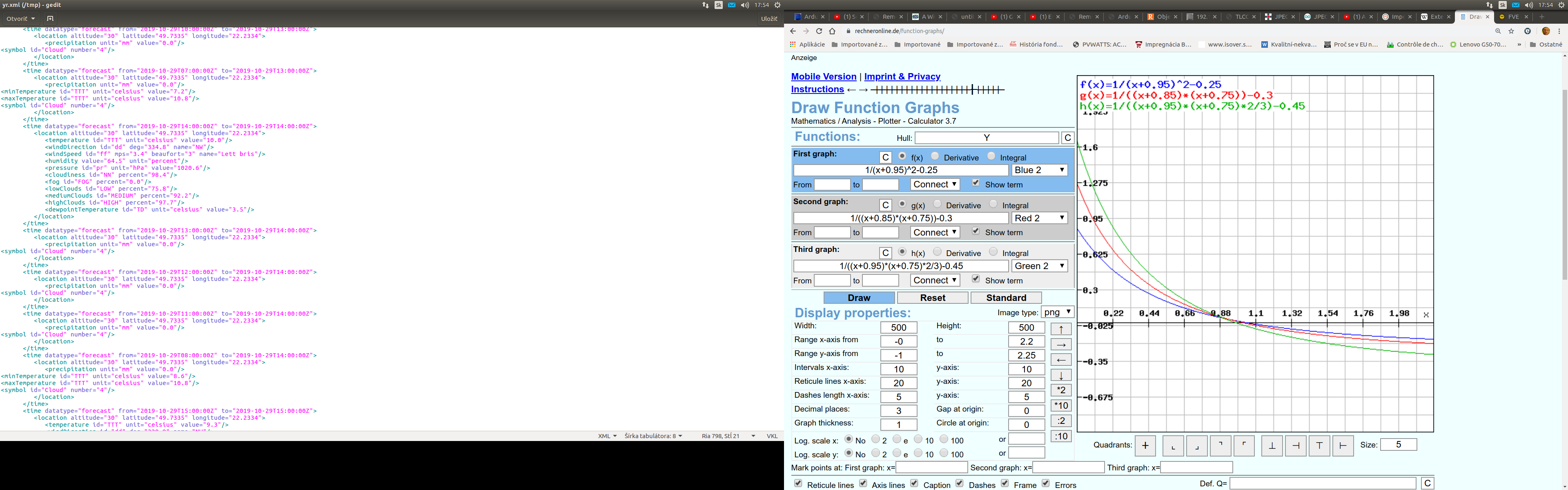
Task: Select Derivative for the first graph
Action: pyautogui.click(x=935, y=156)
